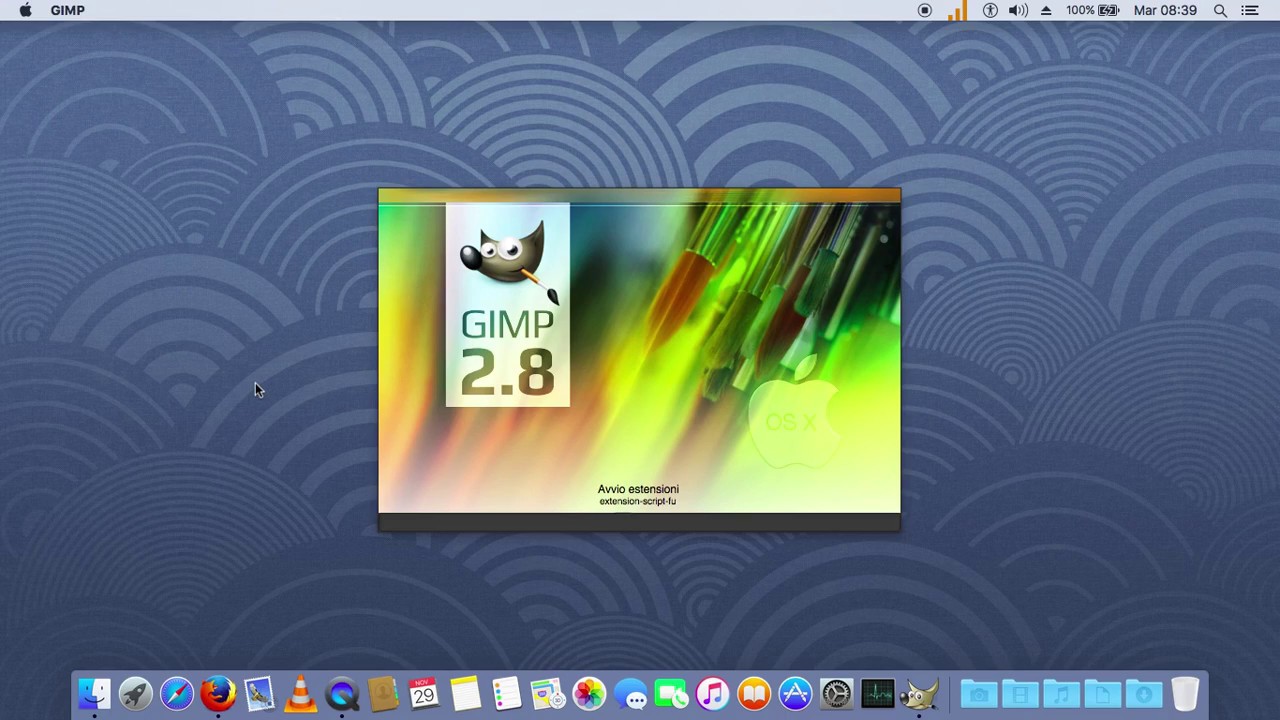Click the 'Avvio estensioni' status text

coord(638,489)
